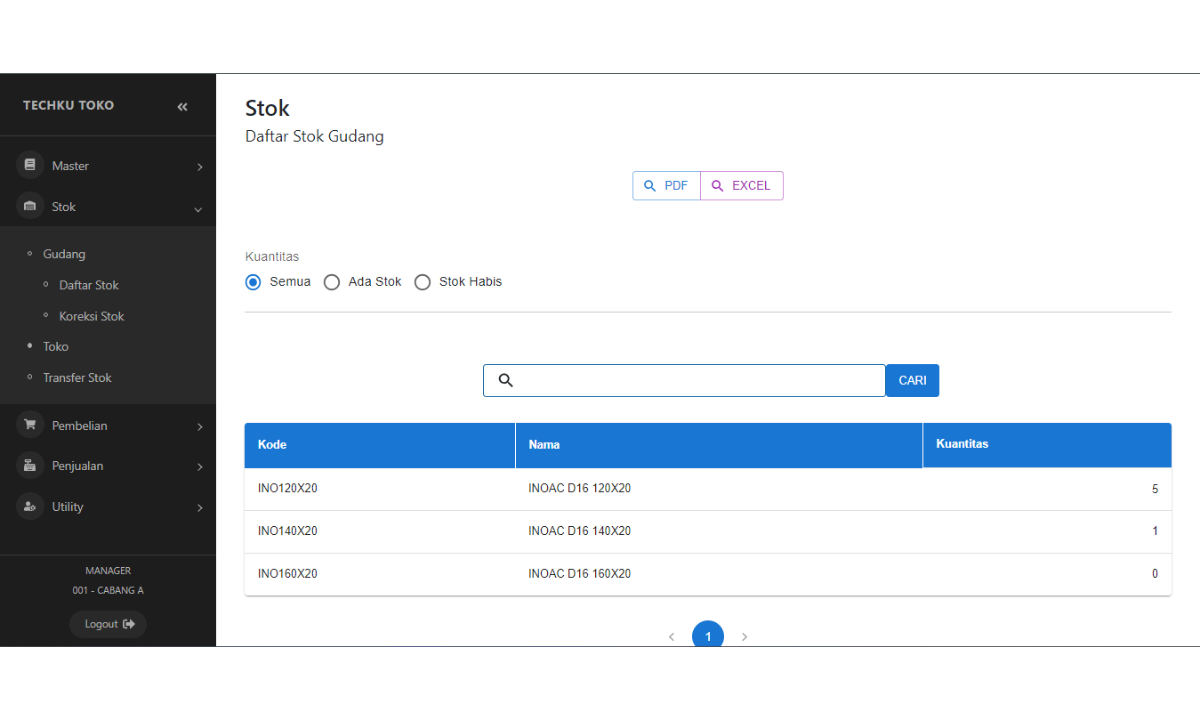Viewport: 1200px width, 720px height.
Task: Click the magnifier icon in search box
Action: [506, 380]
